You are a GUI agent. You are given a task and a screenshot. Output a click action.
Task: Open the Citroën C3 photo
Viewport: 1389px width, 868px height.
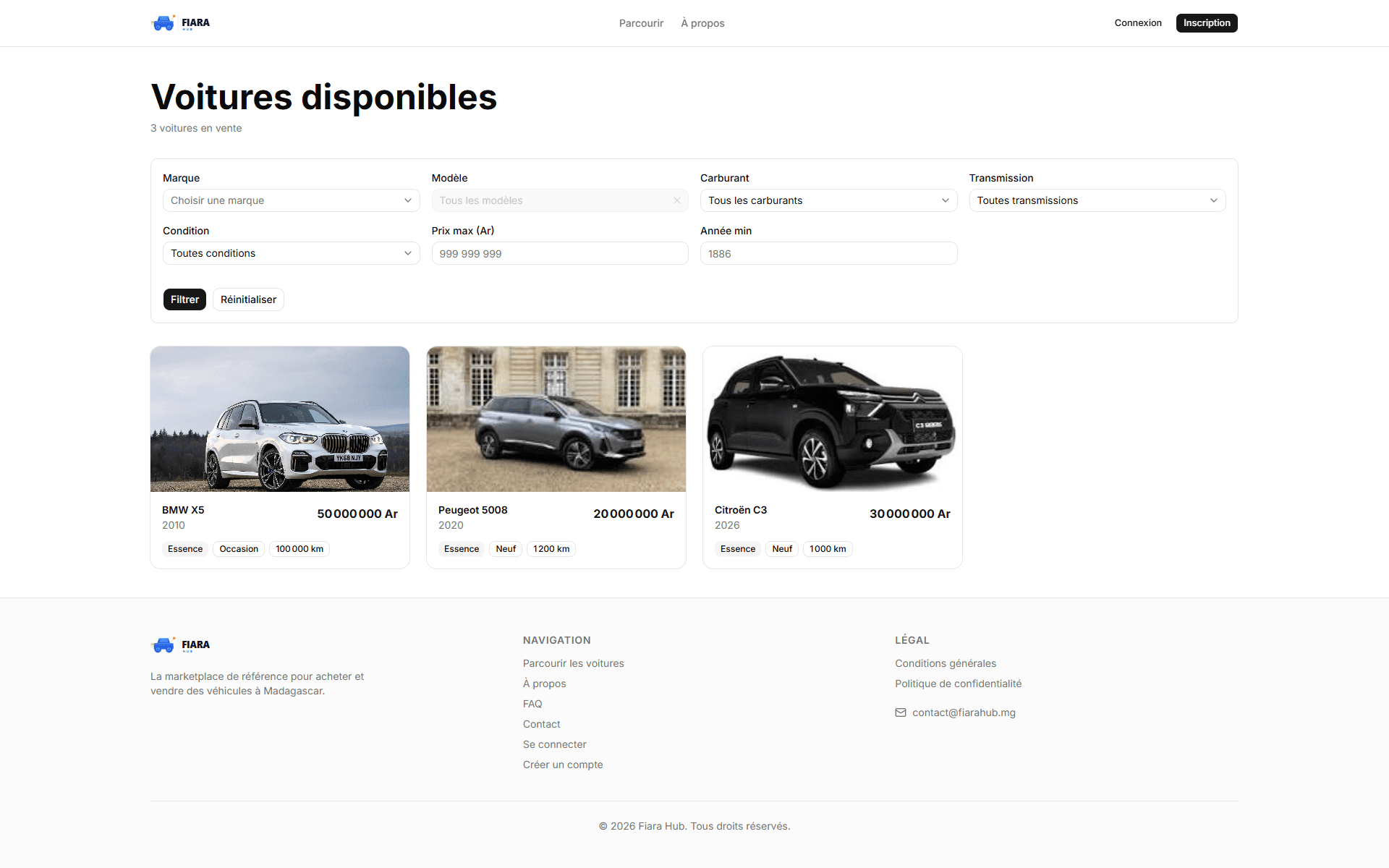point(833,419)
